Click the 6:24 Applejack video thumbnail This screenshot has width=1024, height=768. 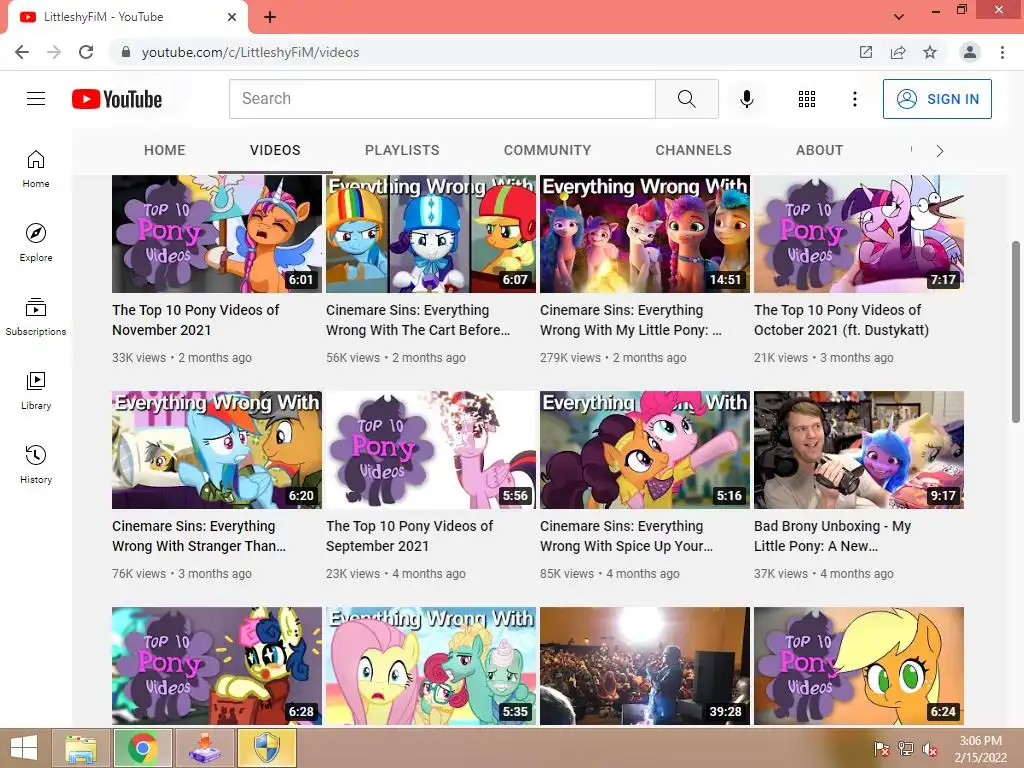(x=859, y=666)
